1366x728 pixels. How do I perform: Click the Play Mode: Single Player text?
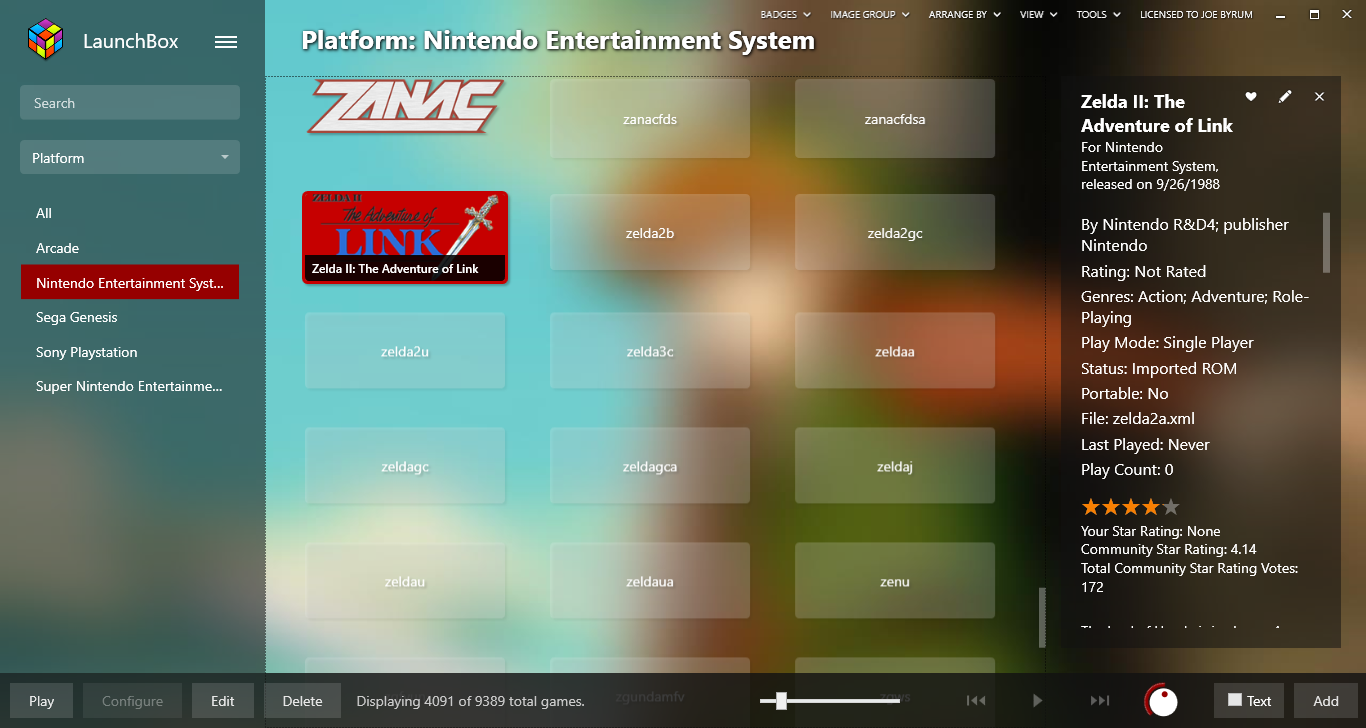[x=1167, y=343]
